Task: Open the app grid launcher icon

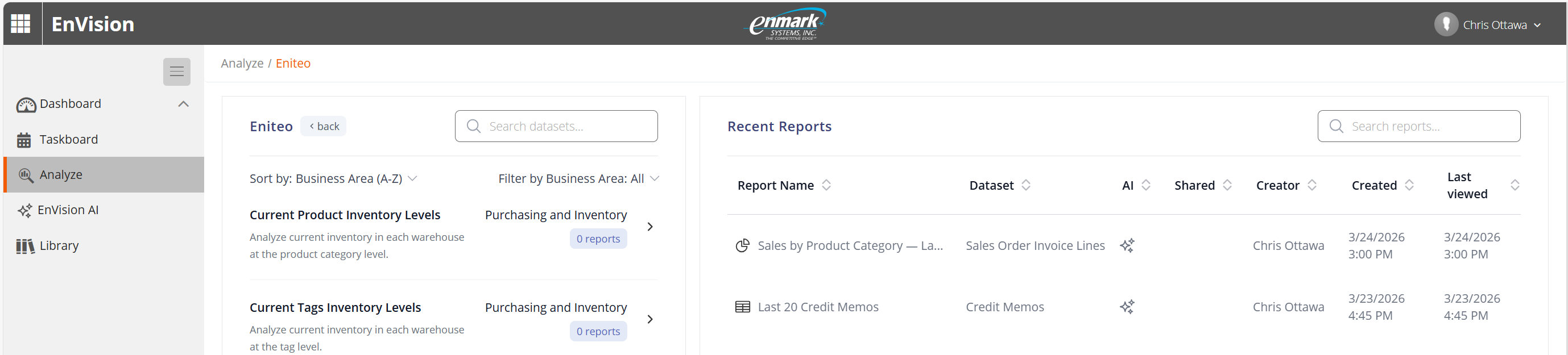Action: coord(20,24)
